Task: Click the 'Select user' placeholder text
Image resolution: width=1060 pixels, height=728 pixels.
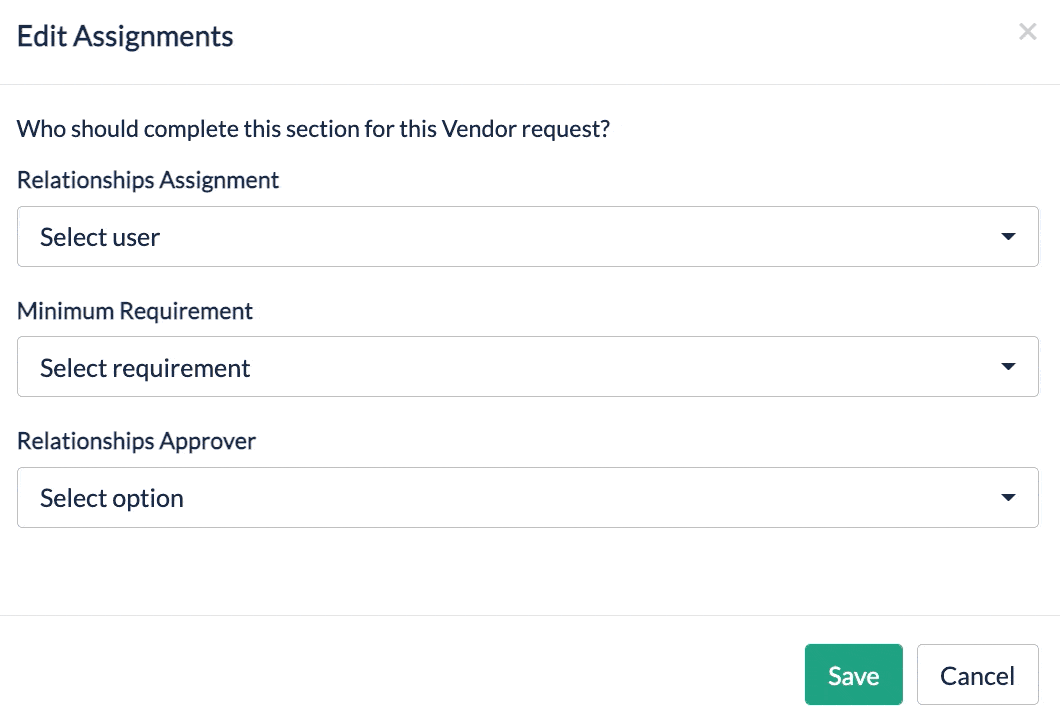Action: pos(100,237)
